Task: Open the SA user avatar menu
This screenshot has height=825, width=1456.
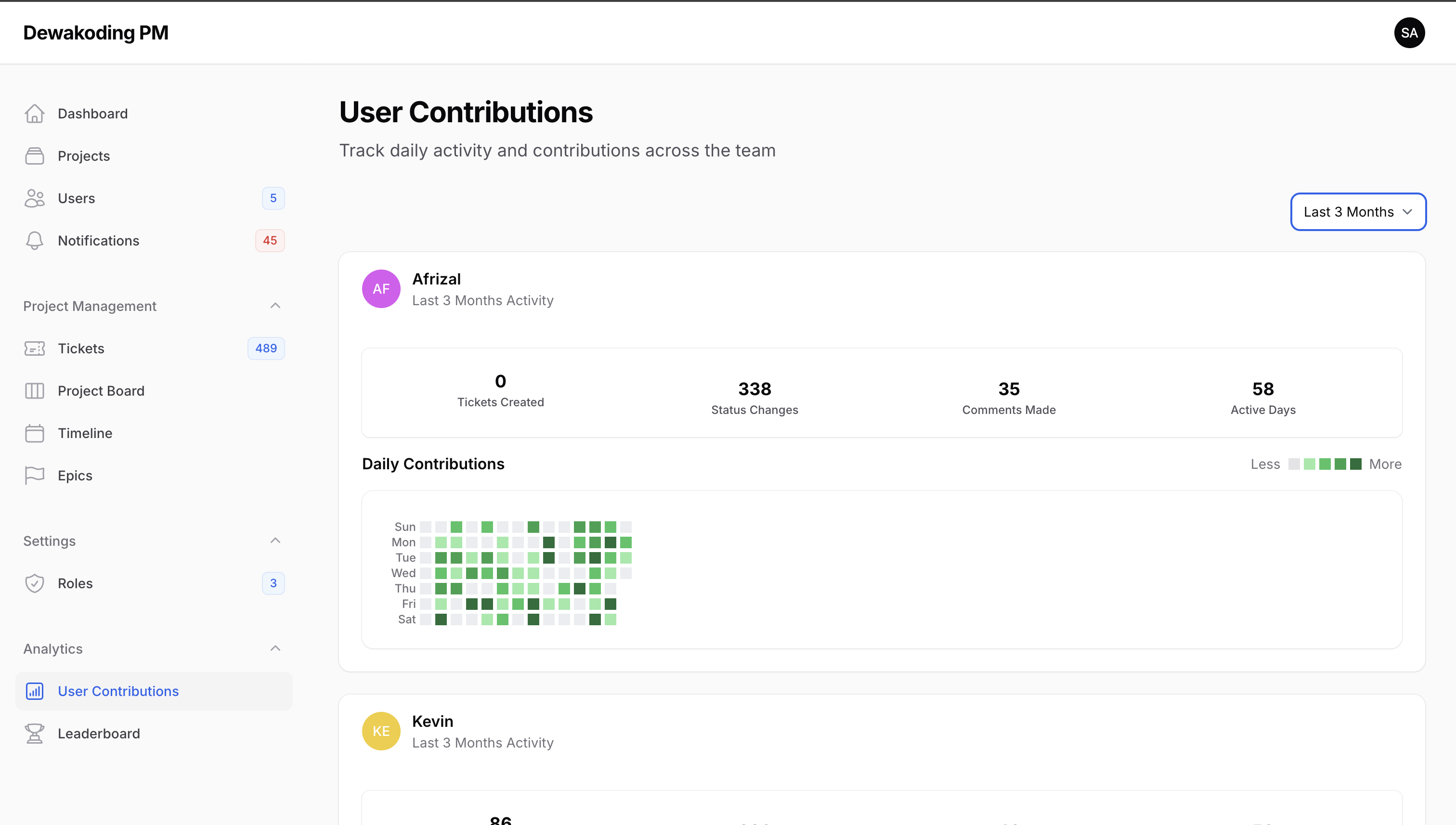Action: [1409, 33]
